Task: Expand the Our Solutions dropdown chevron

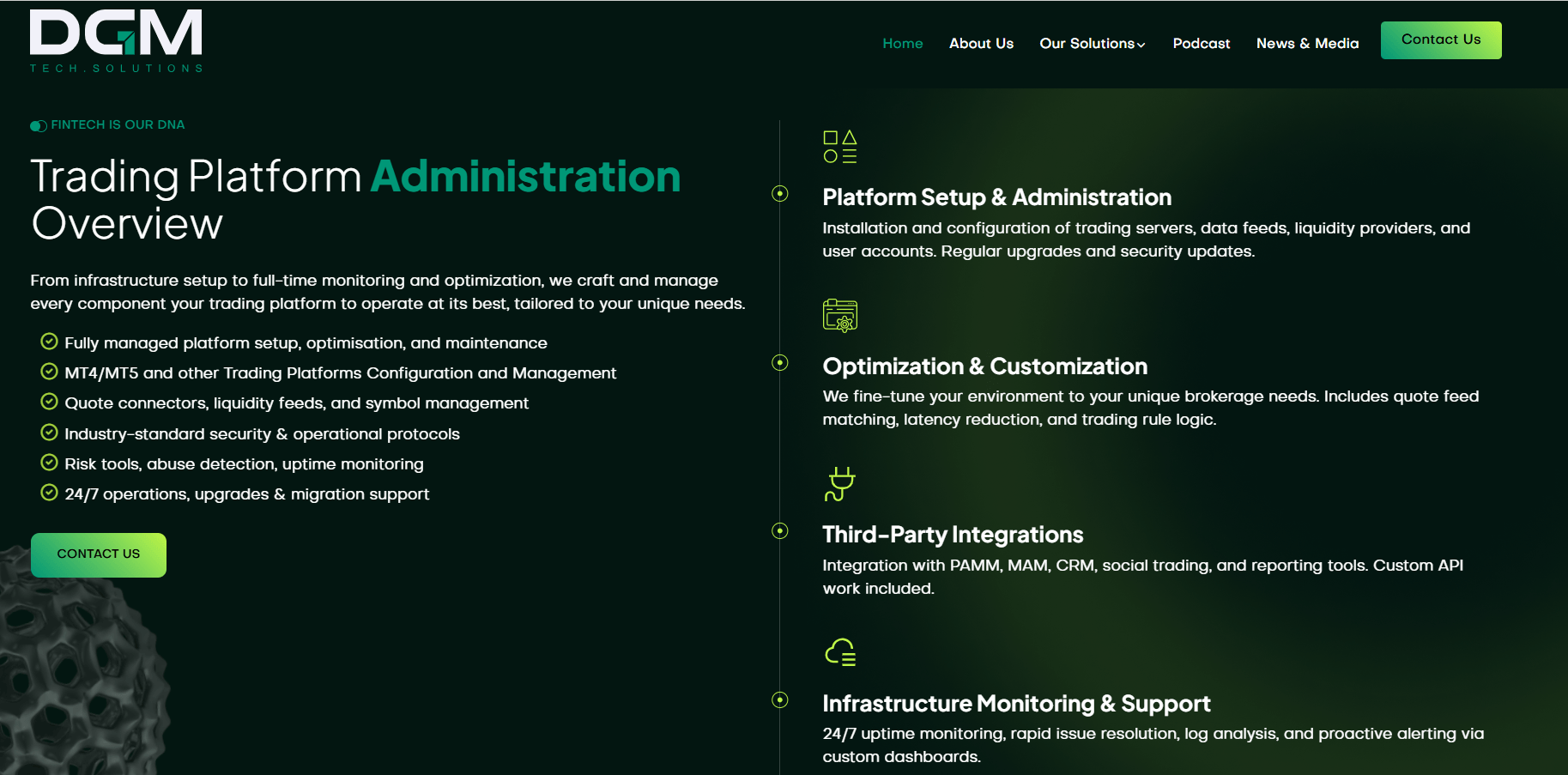Action: tap(1141, 45)
